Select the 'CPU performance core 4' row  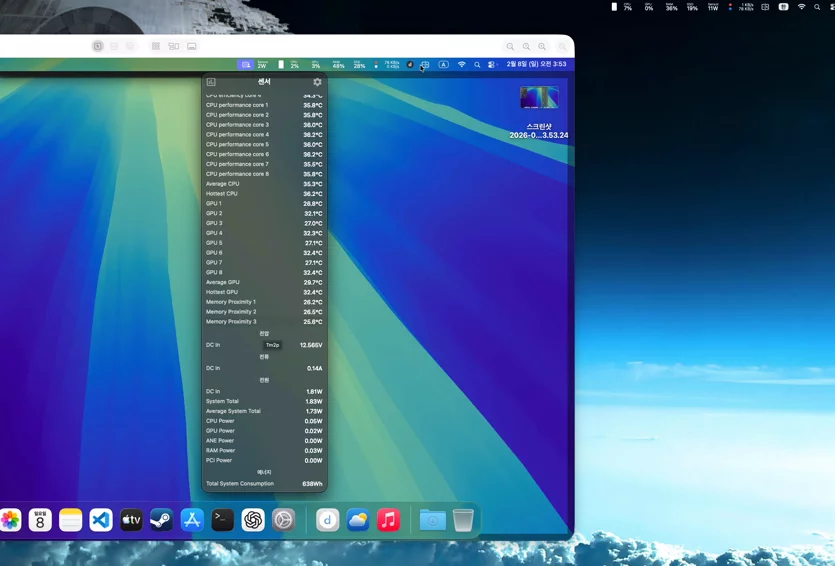[264, 135]
